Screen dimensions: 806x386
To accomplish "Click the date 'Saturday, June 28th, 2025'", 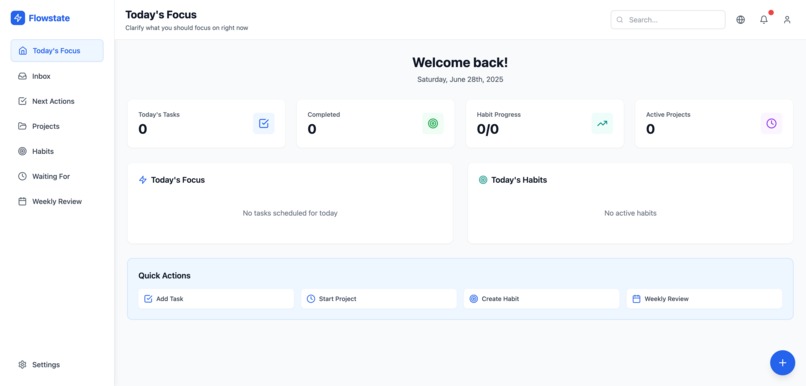I will point(460,80).
